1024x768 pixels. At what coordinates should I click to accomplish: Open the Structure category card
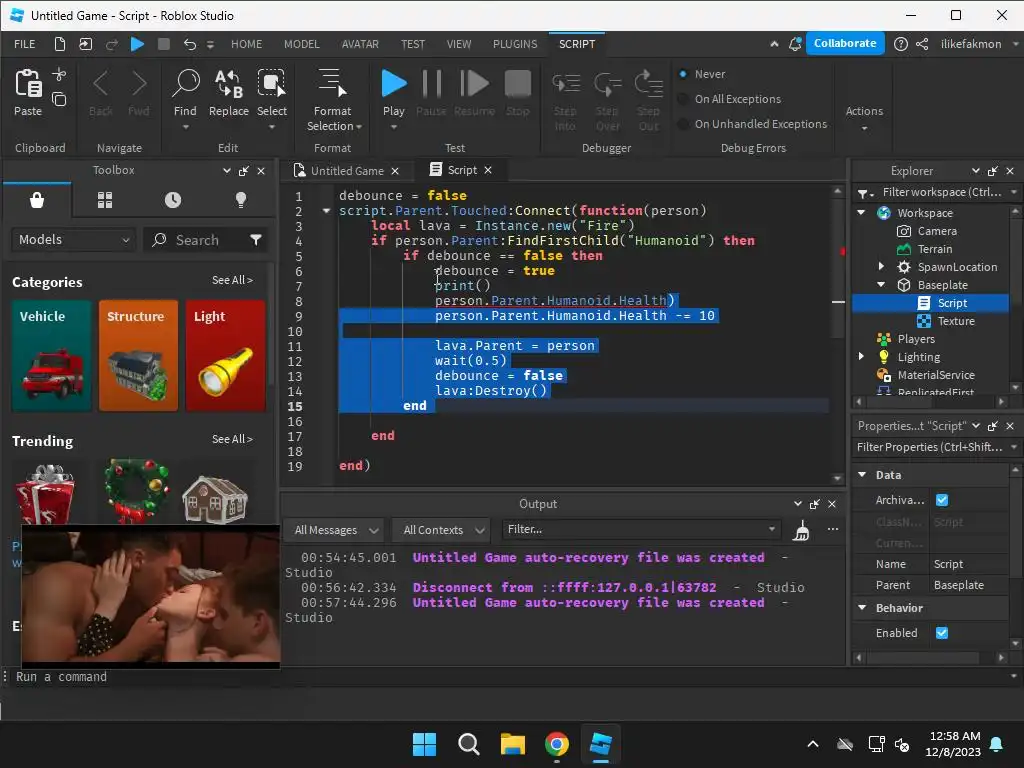click(x=138, y=356)
